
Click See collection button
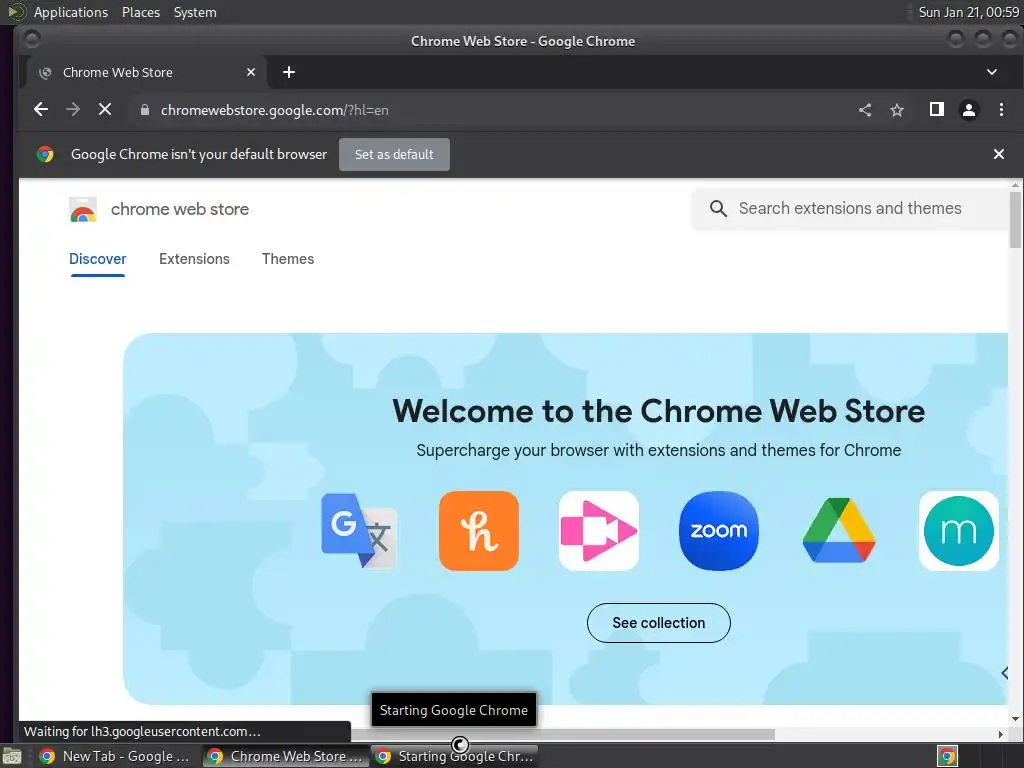coord(659,623)
